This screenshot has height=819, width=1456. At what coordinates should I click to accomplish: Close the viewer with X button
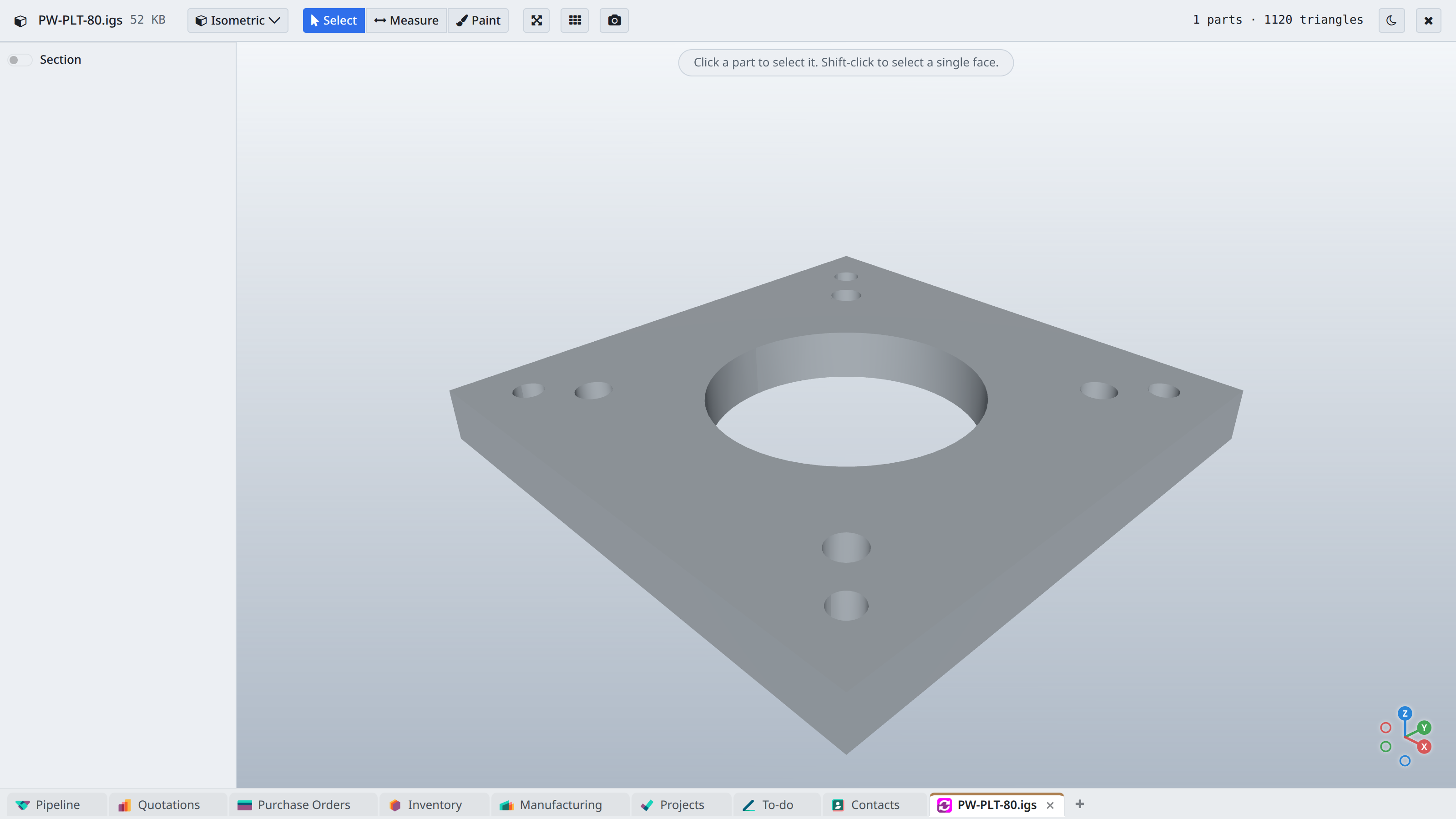tap(1428, 20)
